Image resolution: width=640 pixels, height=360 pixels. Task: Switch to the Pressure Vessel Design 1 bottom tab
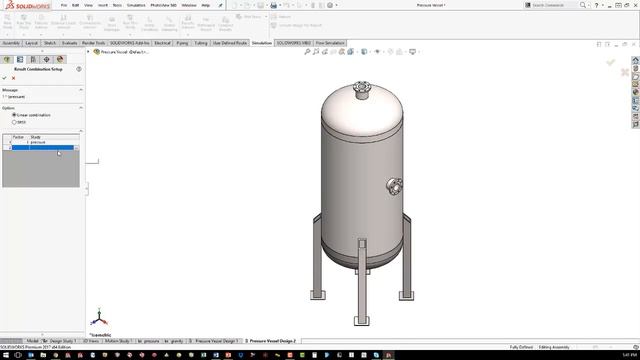pyautogui.click(x=214, y=341)
